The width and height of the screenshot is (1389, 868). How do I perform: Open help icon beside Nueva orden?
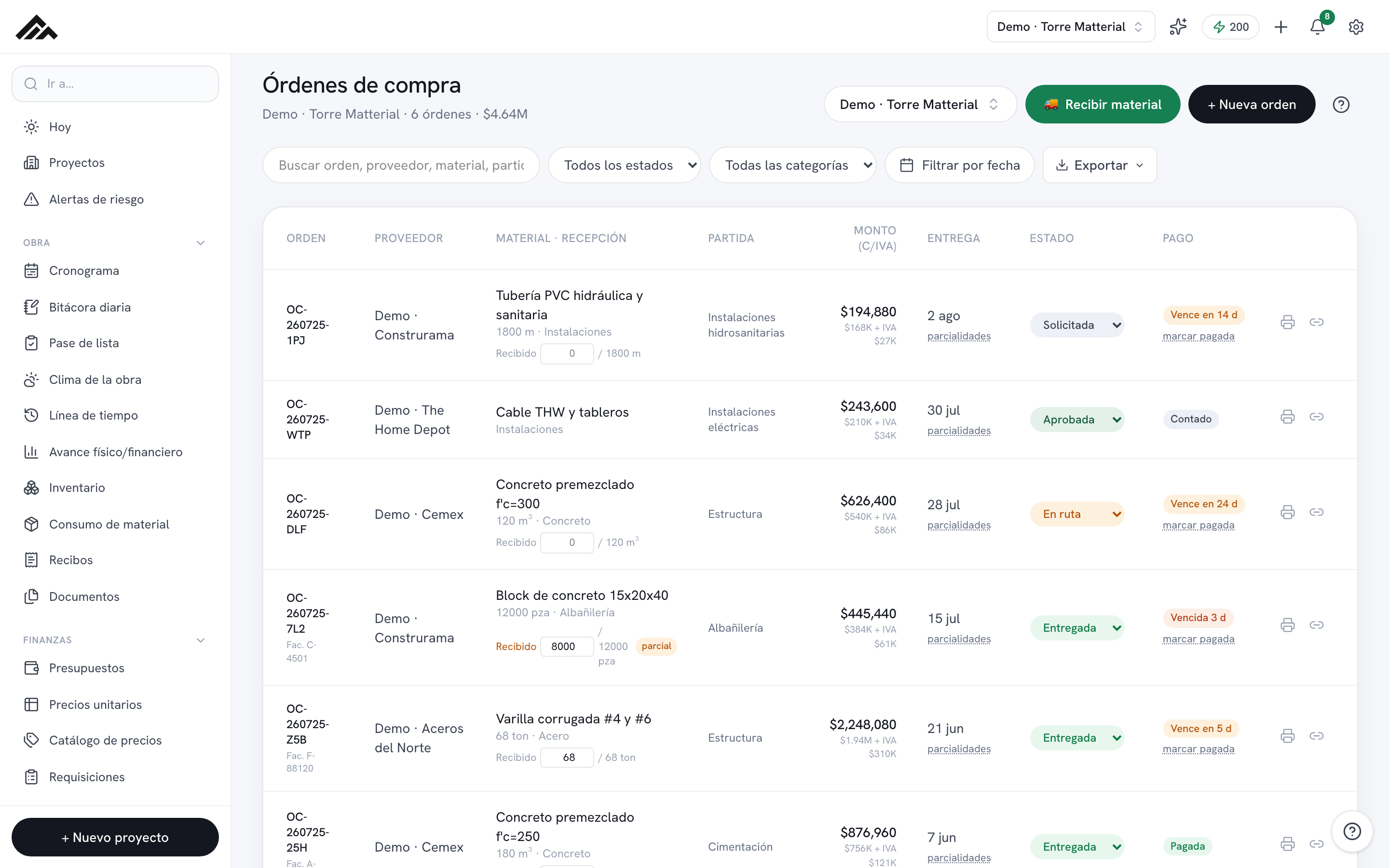point(1341,105)
